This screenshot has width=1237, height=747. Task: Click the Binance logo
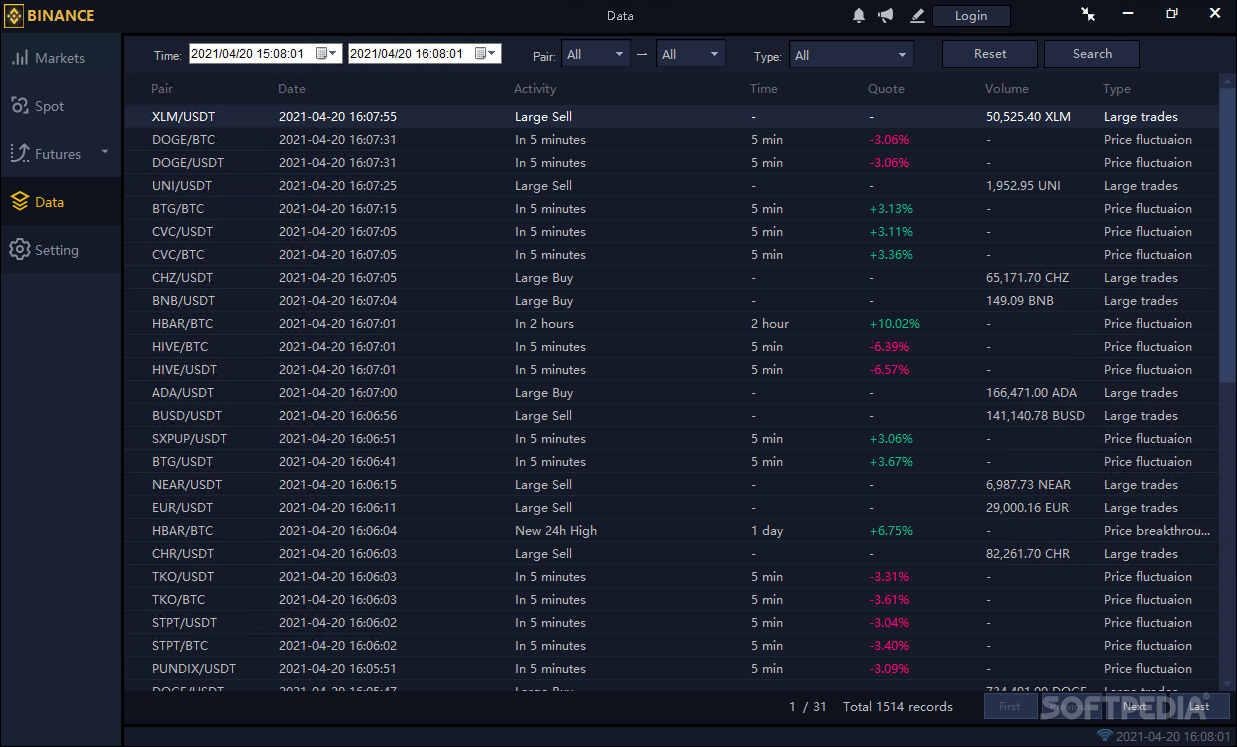[51, 15]
